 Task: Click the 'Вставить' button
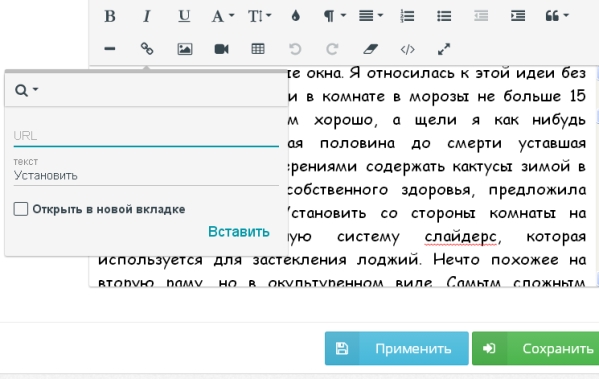point(239,232)
